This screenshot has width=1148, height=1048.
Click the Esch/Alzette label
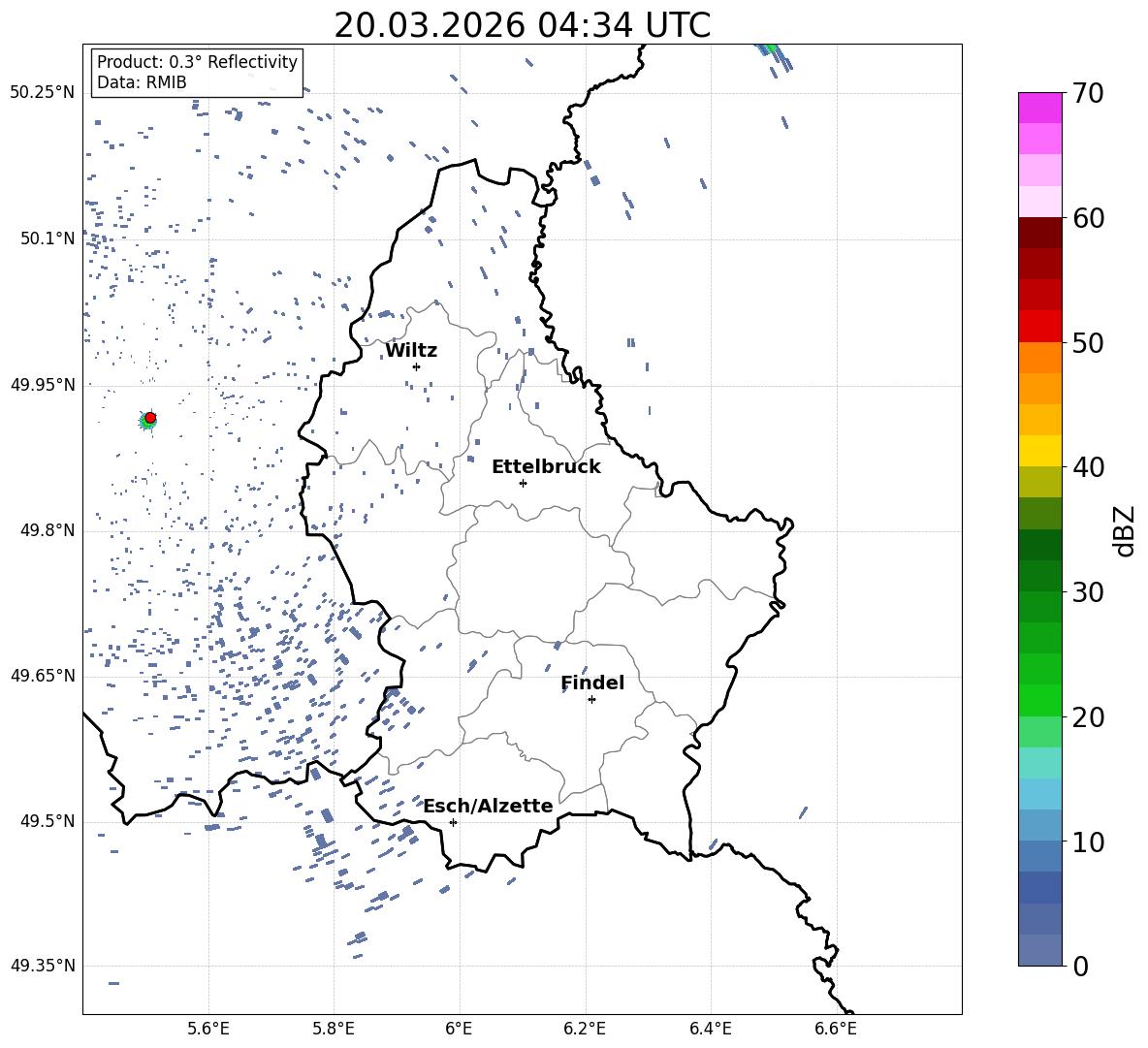click(489, 806)
